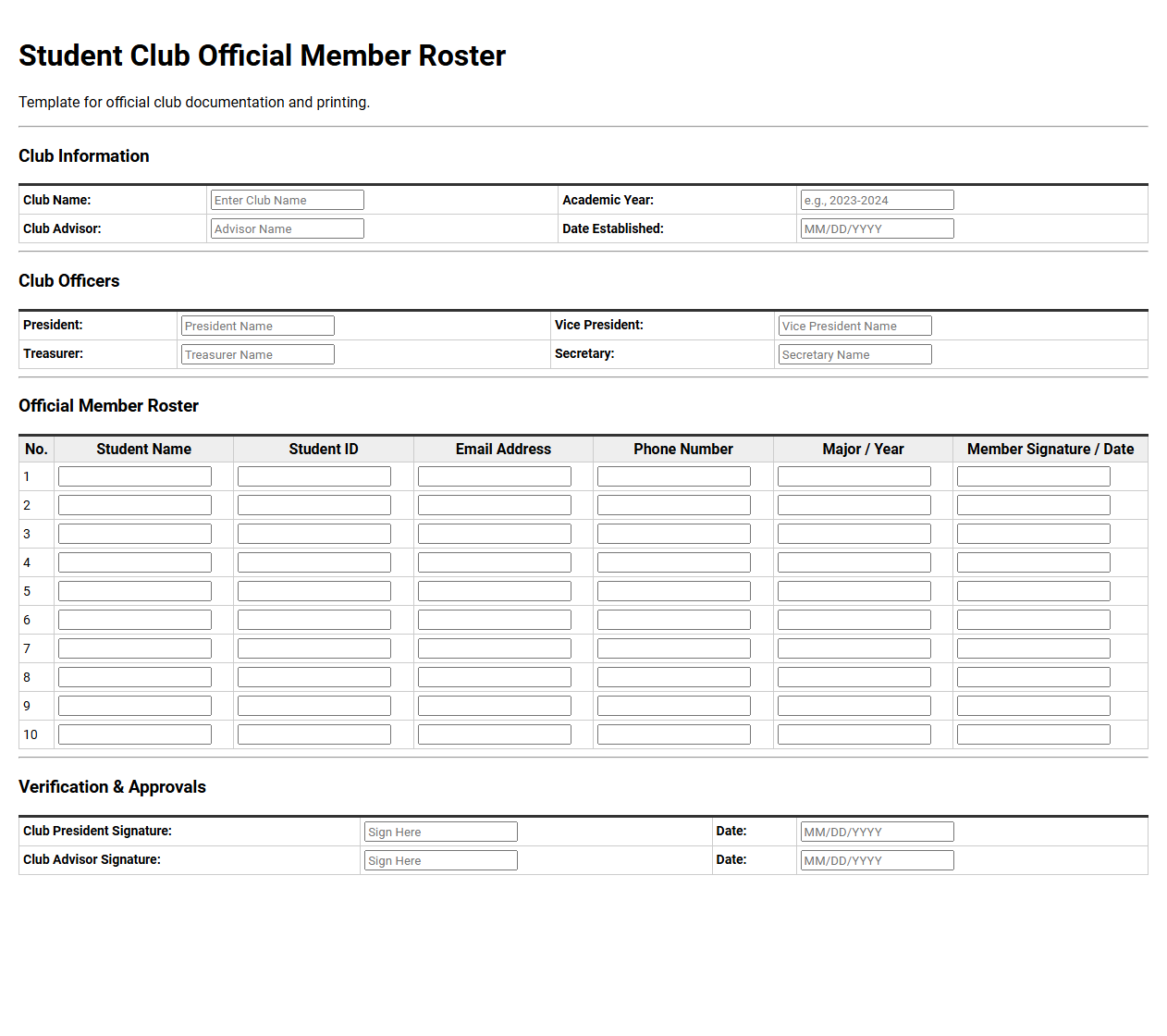
Task: Click Club President Signature Sign Here field
Action: 441,832
